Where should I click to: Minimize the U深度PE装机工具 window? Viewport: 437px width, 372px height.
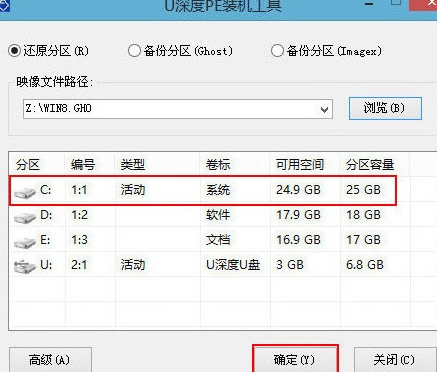(369, 4)
